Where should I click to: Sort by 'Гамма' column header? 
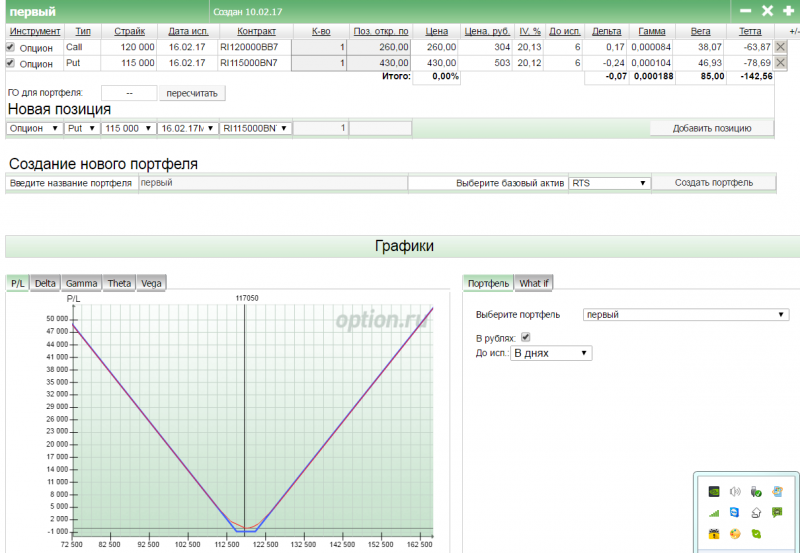[652, 31]
